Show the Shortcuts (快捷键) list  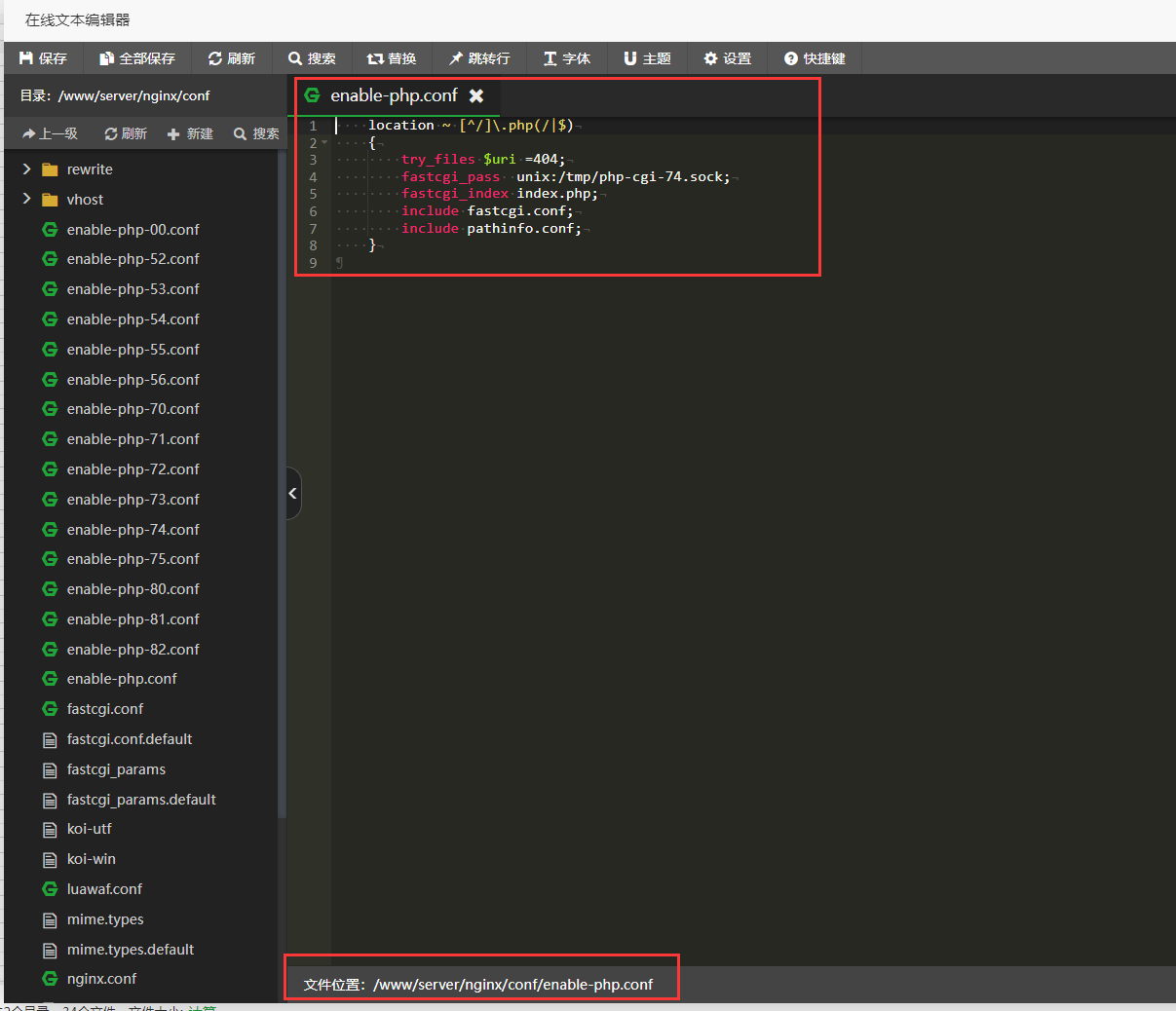coord(816,58)
